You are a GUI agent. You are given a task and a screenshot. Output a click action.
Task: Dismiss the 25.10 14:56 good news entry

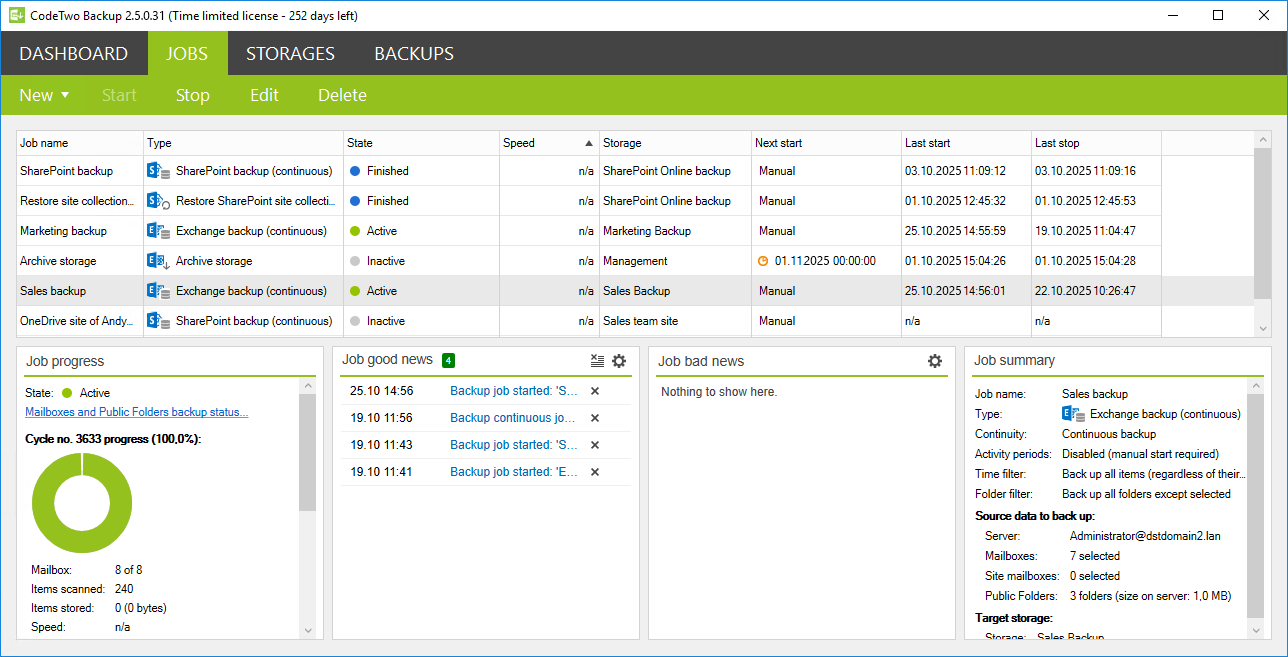595,391
